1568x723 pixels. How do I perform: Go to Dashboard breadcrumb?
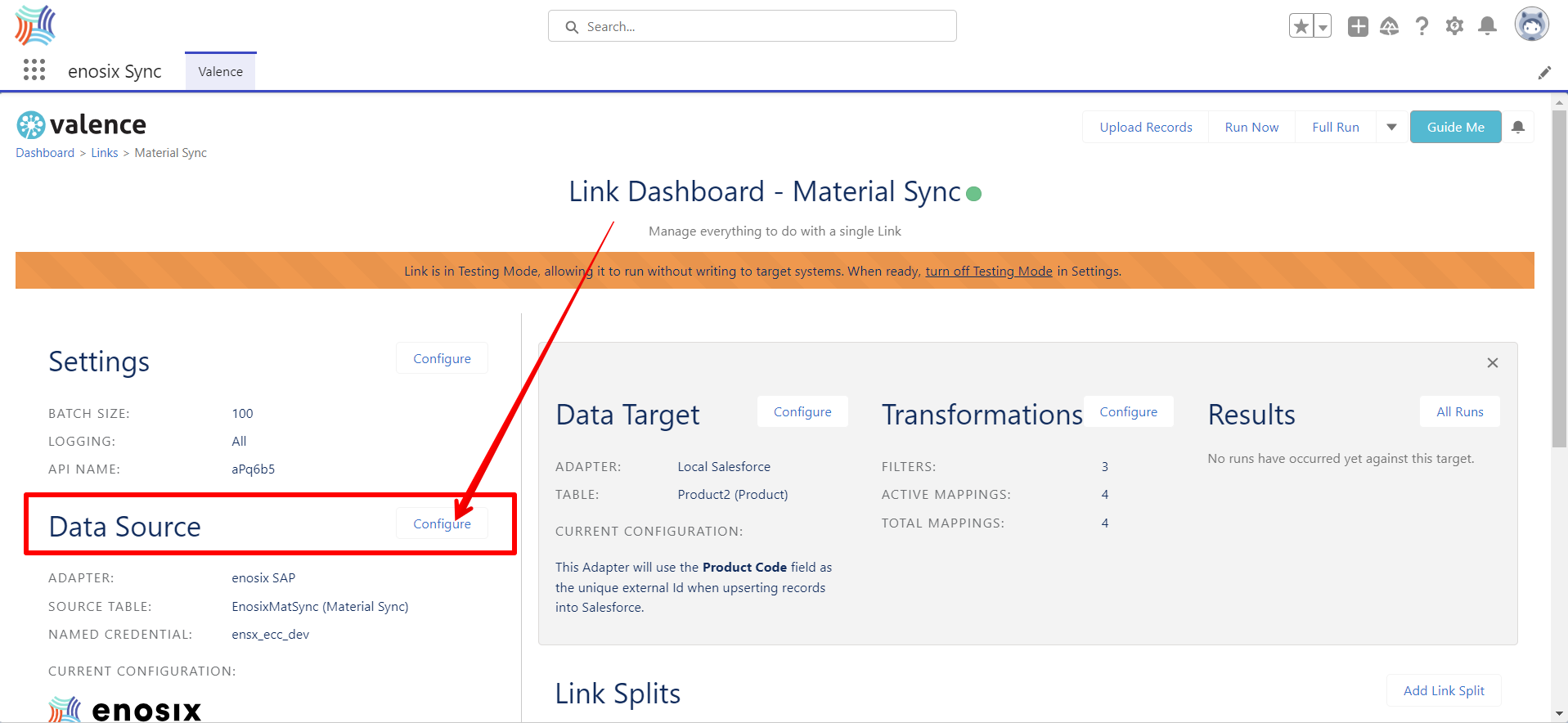tap(45, 153)
